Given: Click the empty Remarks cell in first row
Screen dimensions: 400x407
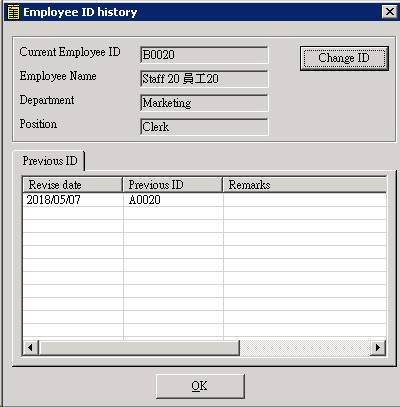Looking at the screenshot, I should pyautogui.click(x=305, y=200).
